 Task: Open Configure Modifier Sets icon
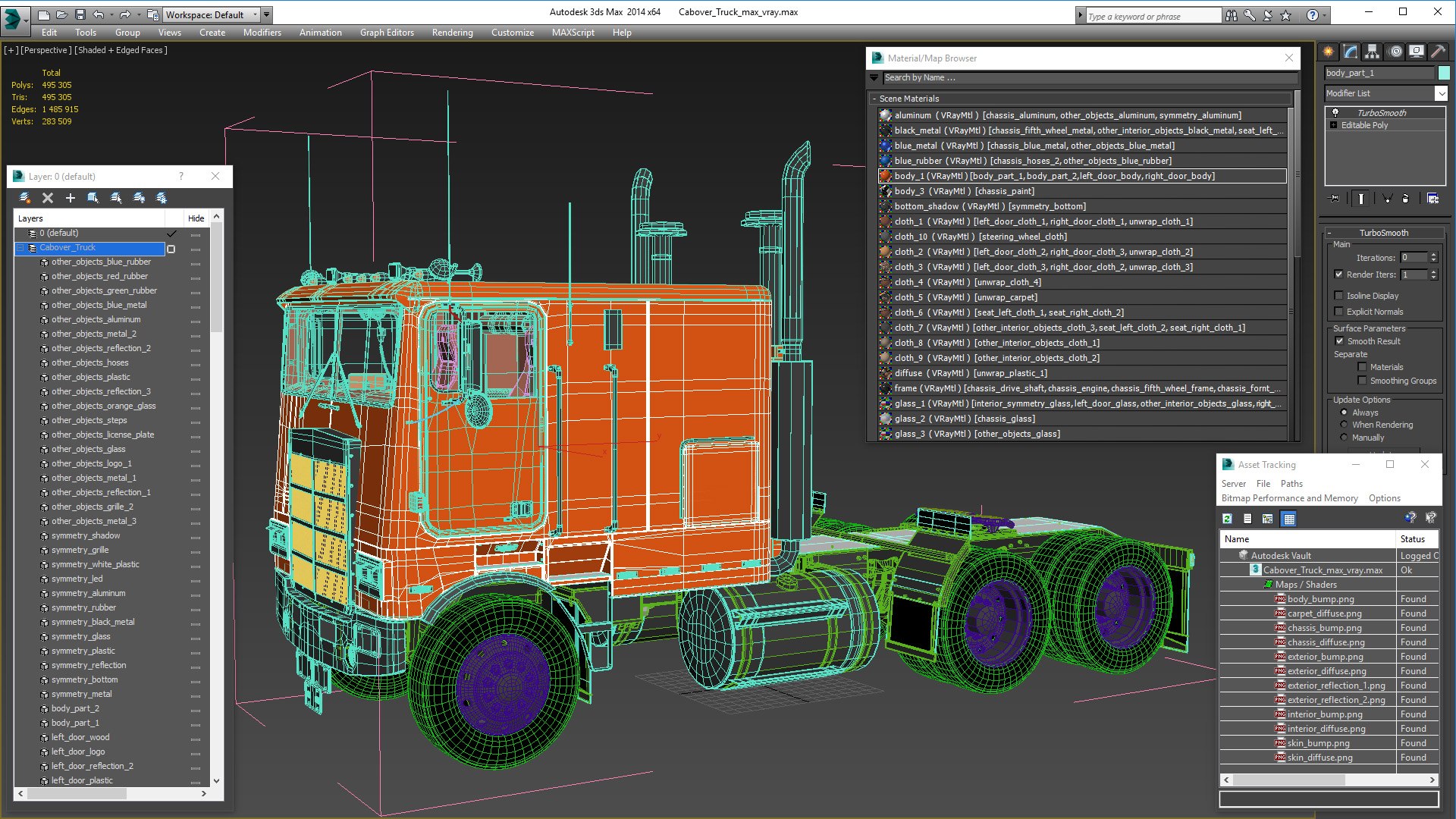[x=1432, y=198]
